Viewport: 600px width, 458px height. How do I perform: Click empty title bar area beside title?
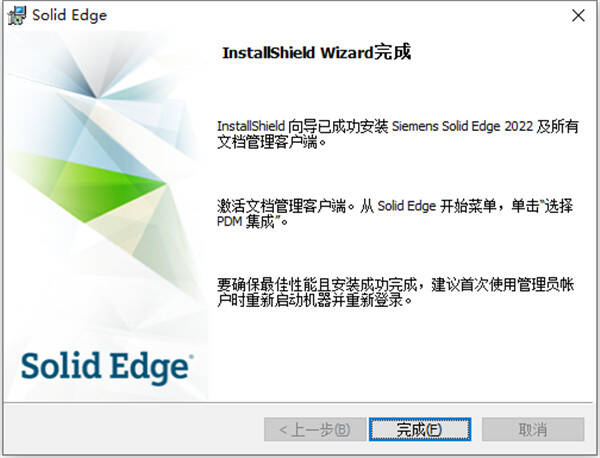click(x=337, y=16)
